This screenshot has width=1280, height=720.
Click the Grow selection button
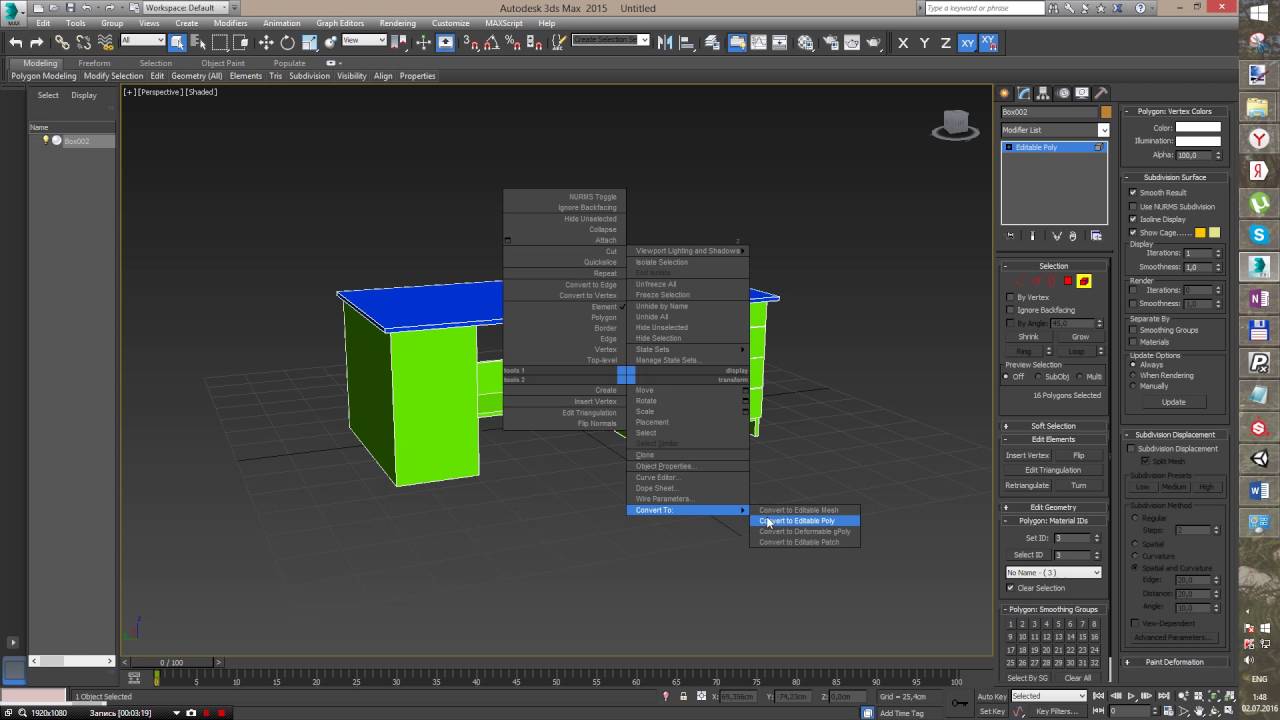1080,337
